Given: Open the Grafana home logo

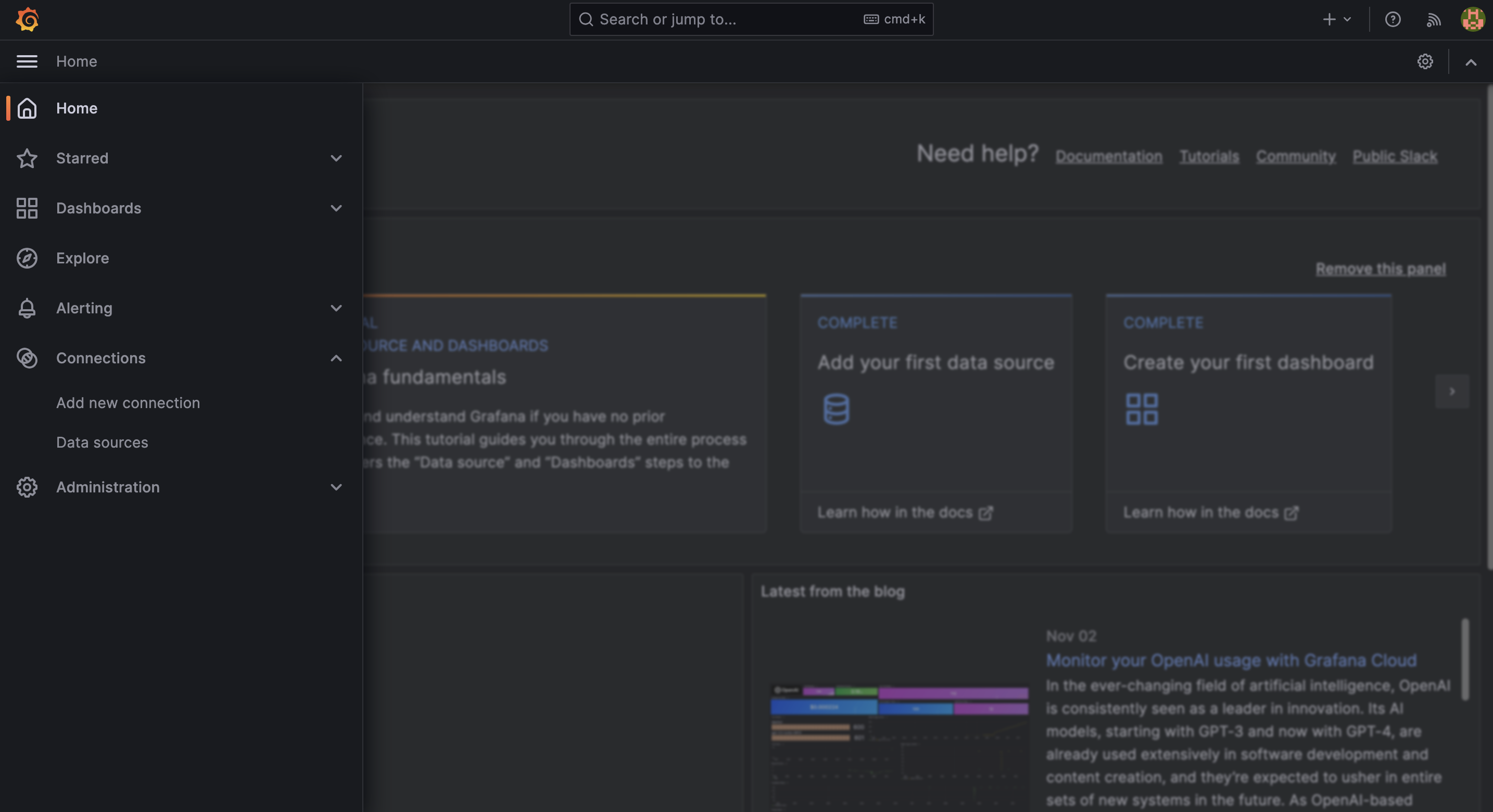Looking at the screenshot, I should tap(27, 19).
